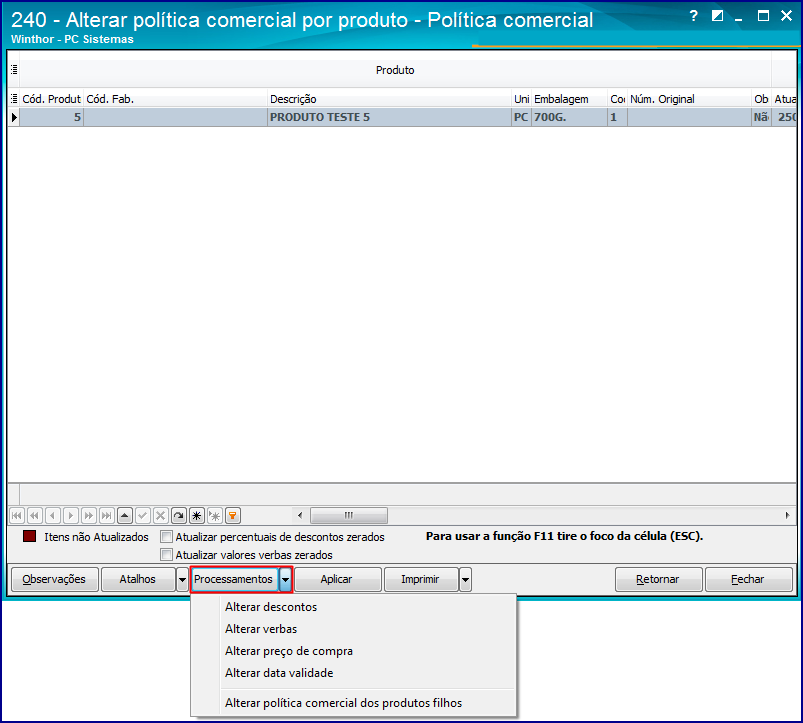The height and width of the screenshot is (723, 803).
Task: Click the Atalhos button
Action: [138, 580]
